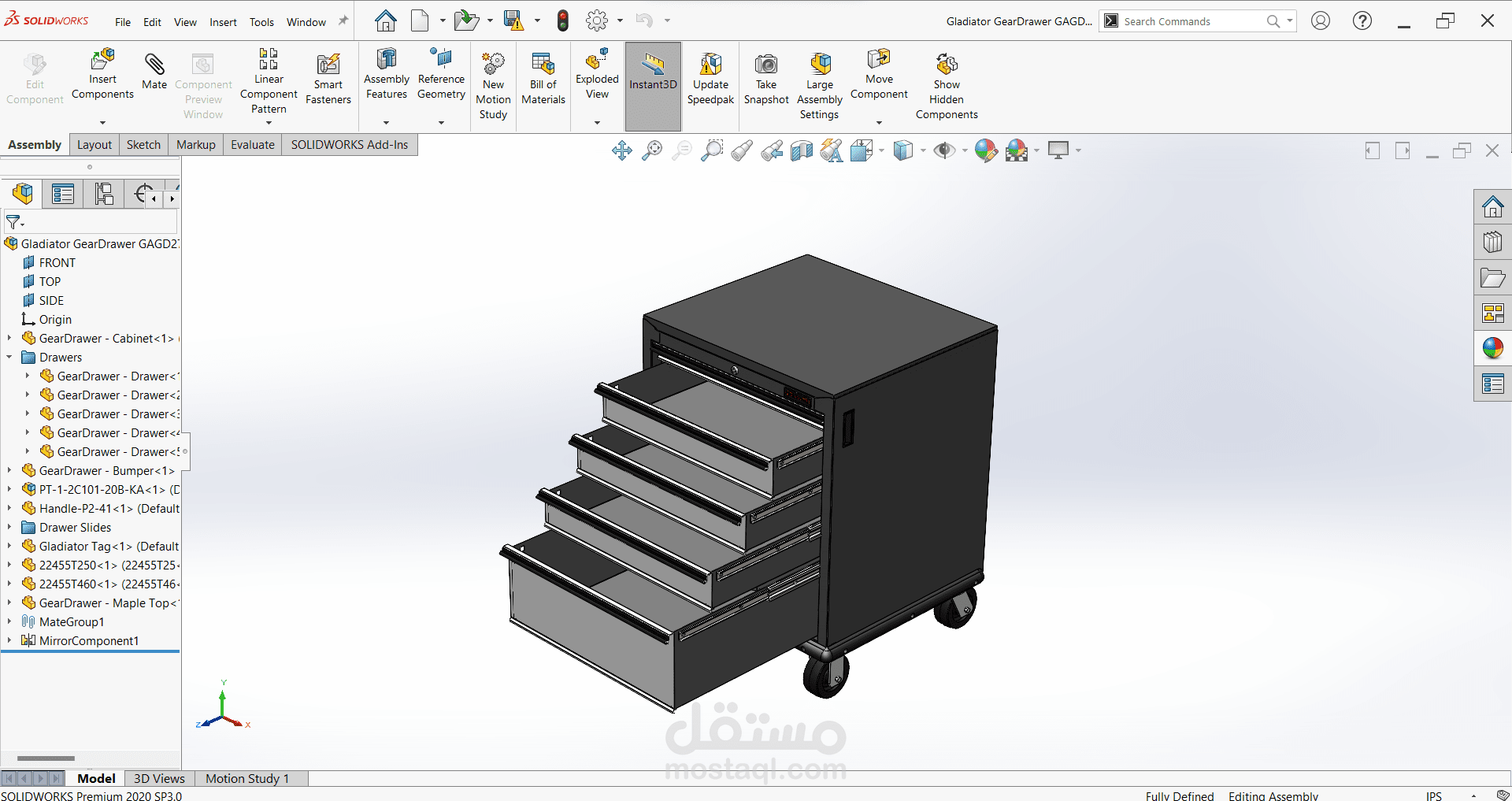Click the FeatureManager Design Tree tab icon
Image resolution: width=1512 pixels, height=801 pixels.
[x=22, y=194]
